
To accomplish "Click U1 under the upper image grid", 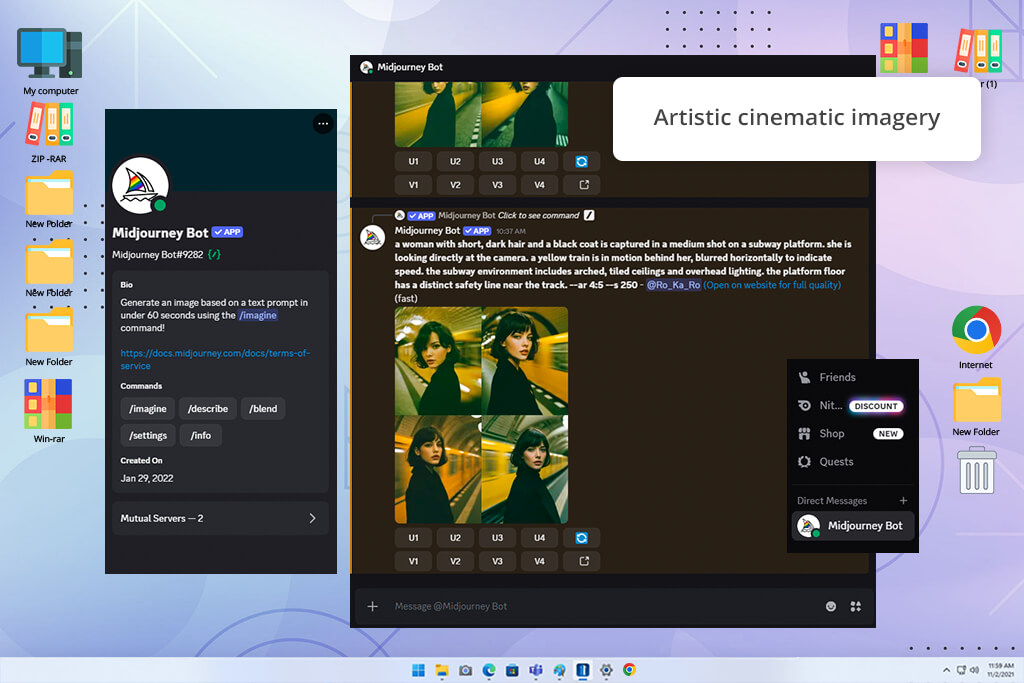I will click(413, 161).
